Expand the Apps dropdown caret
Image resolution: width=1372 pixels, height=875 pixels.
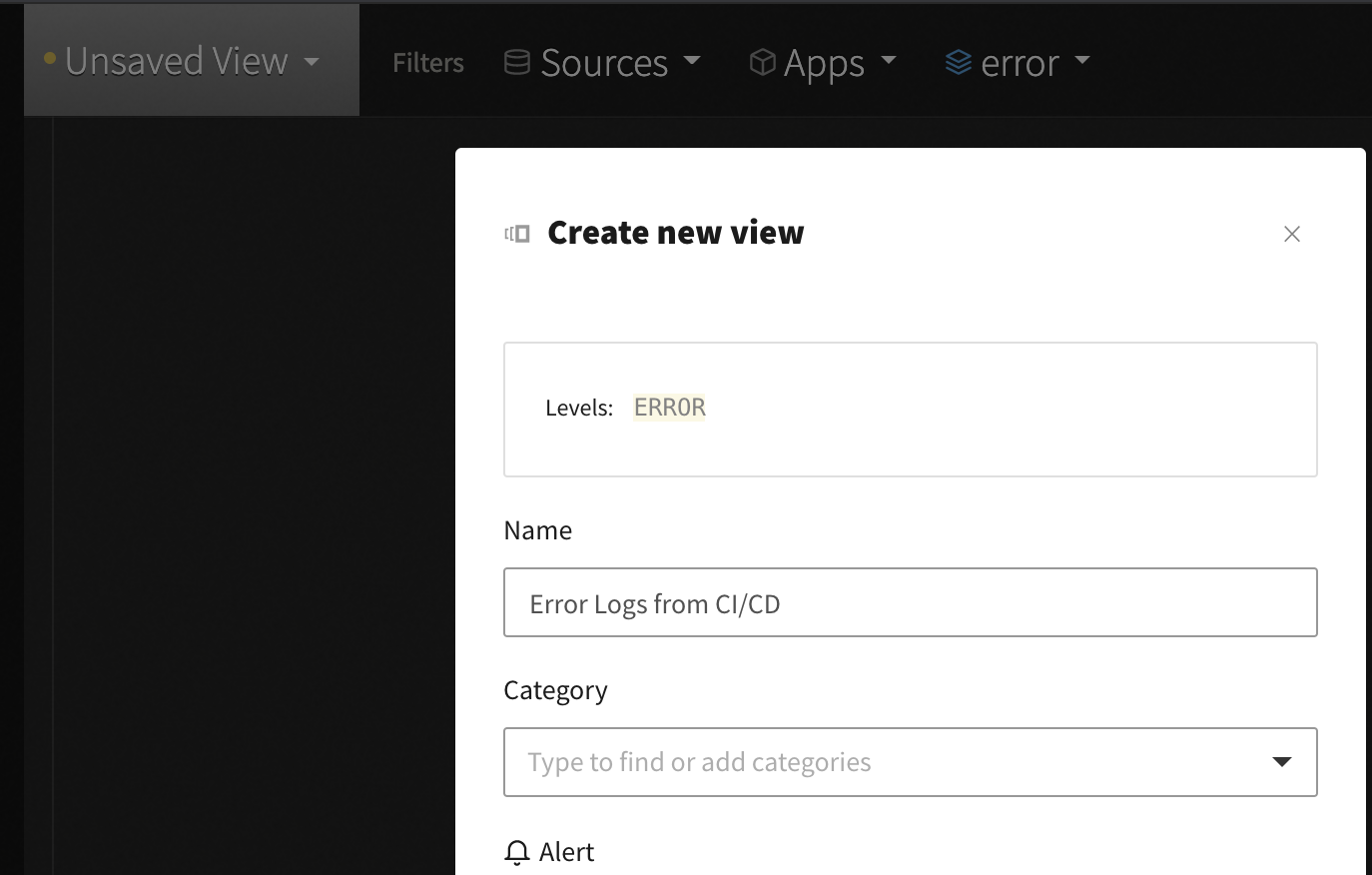(889, 61)
